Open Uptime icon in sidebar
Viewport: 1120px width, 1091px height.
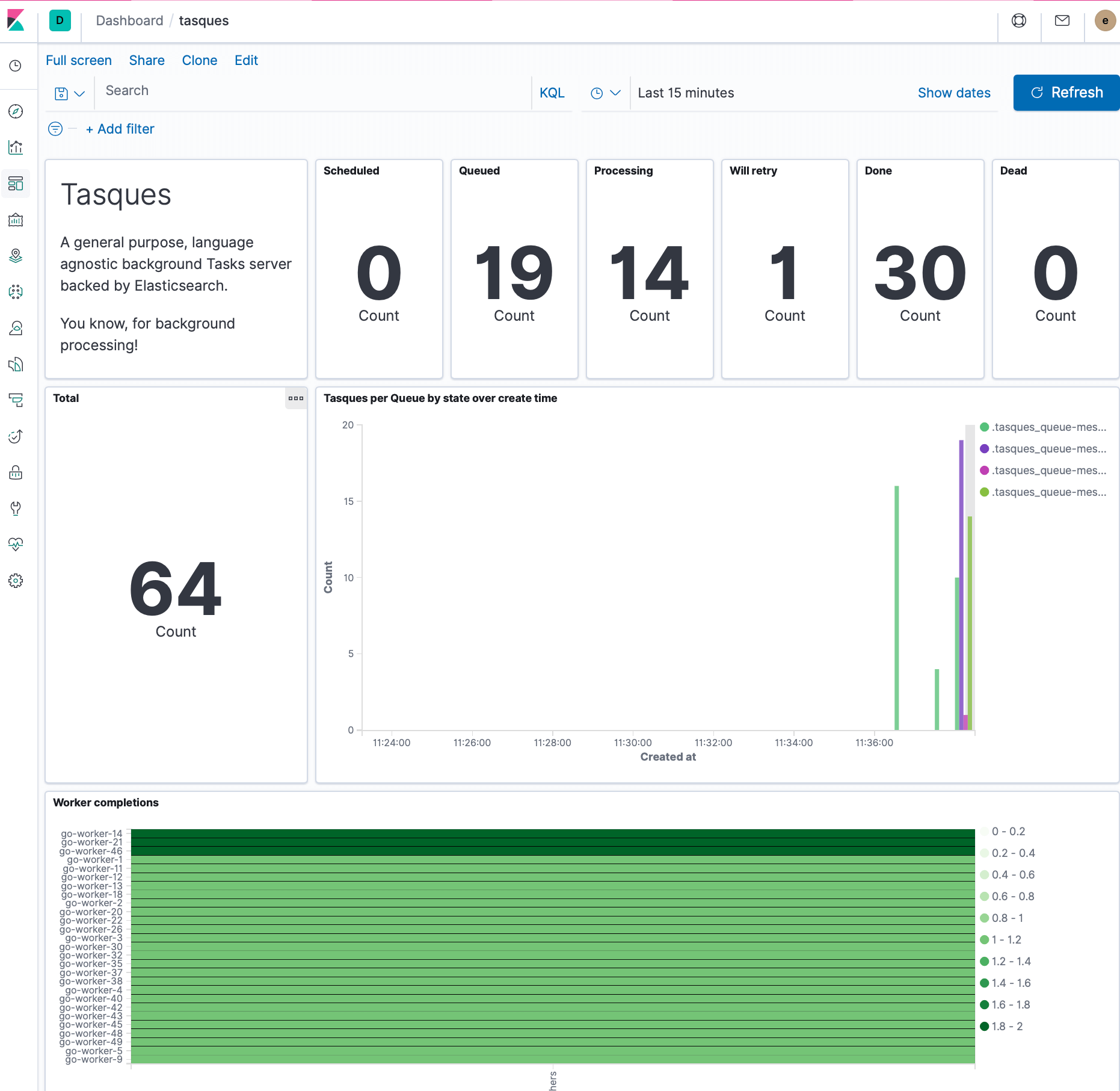click(x=16, y=436)
